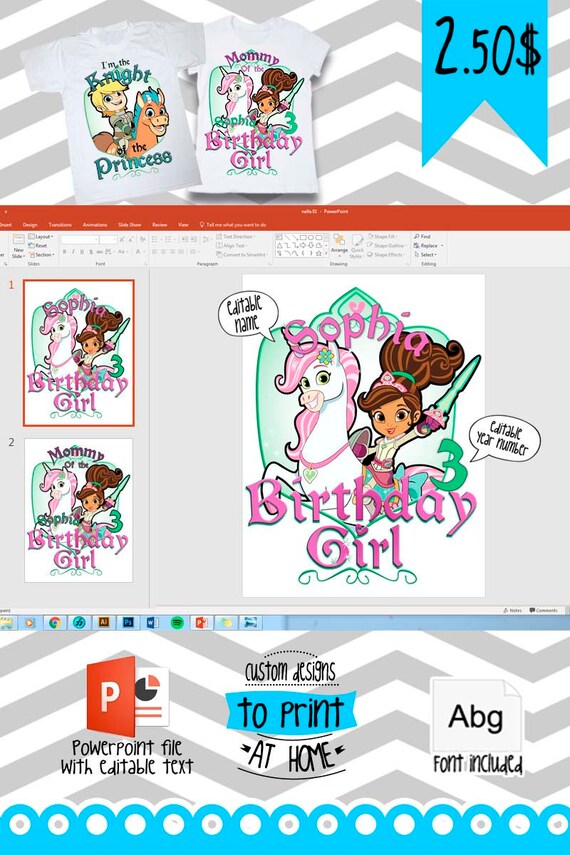Open the Animations tab
The width and height of the screenshot is (570, 855).
click(95, 225)
